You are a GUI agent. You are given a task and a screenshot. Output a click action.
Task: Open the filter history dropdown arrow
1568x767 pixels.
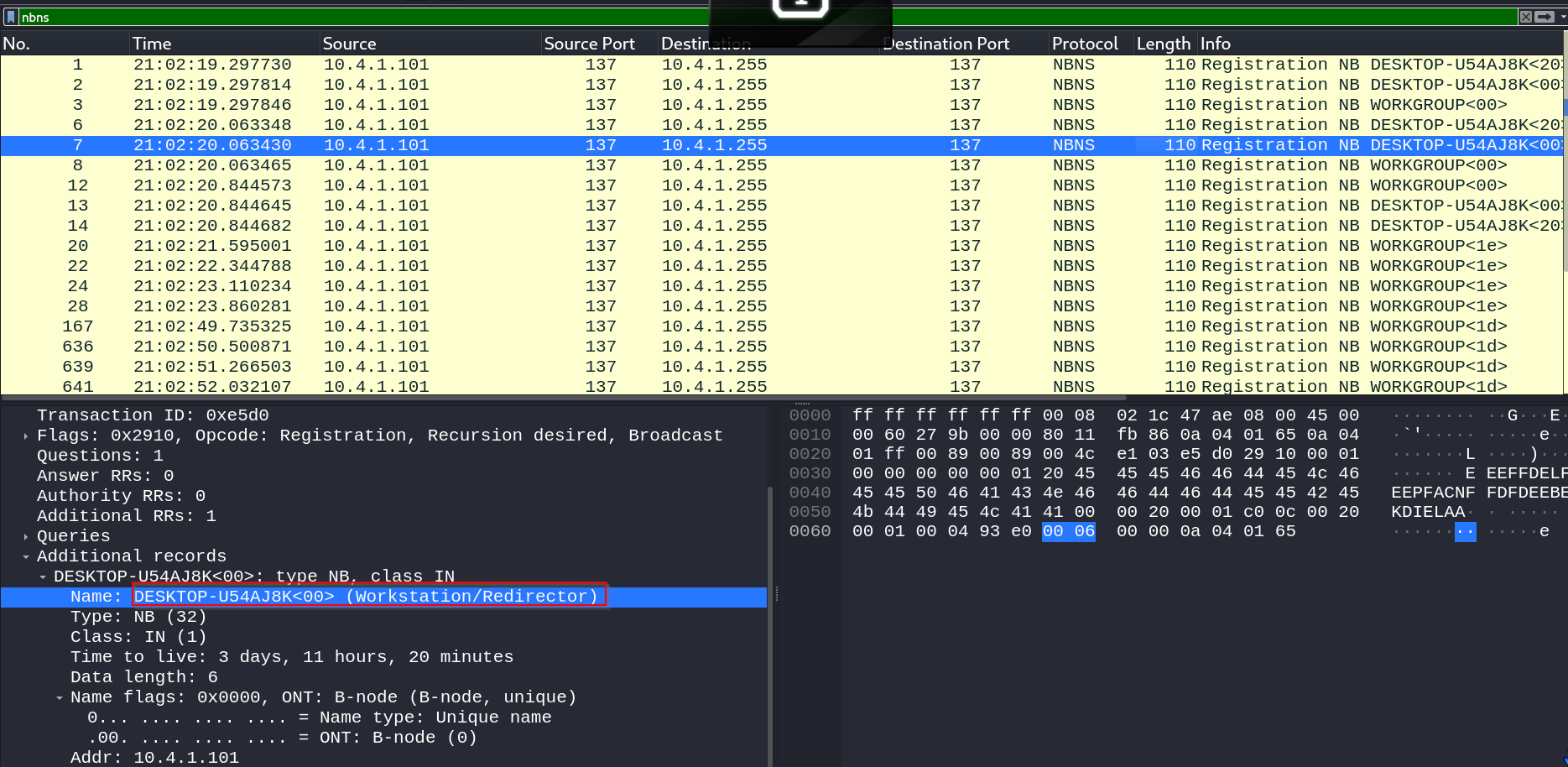pyautogui.click(x=1562, y=17)
